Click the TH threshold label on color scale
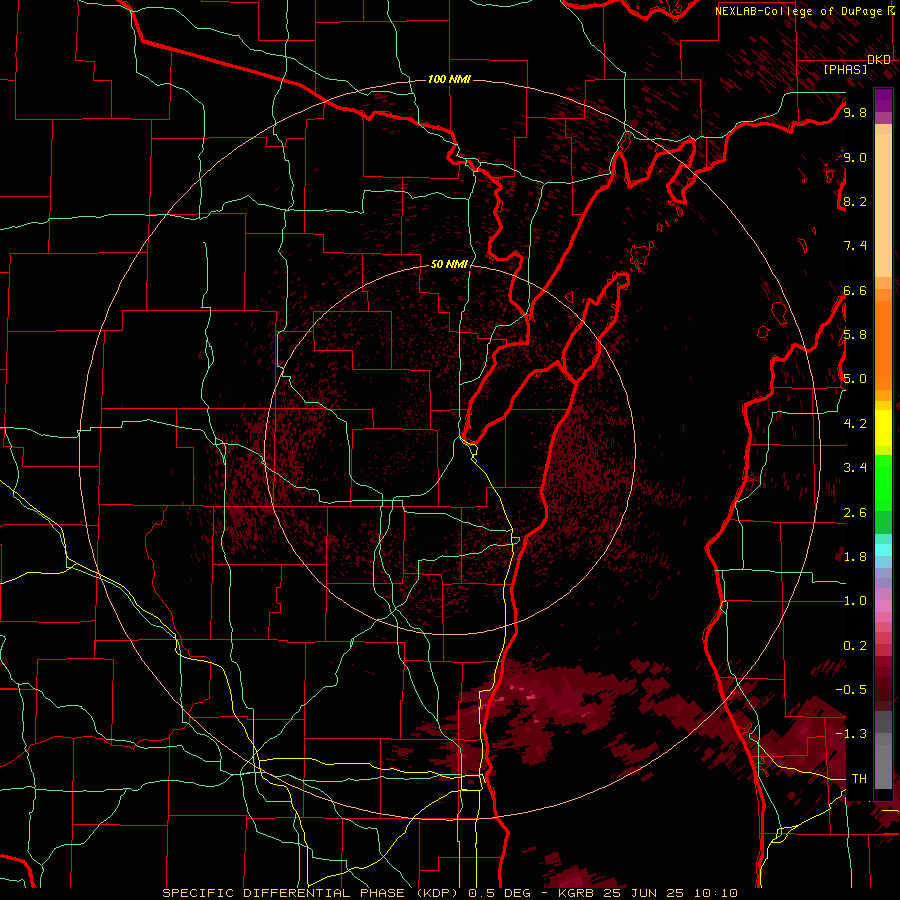This screenshot has width=900, height=900. [x=859, y=779]
